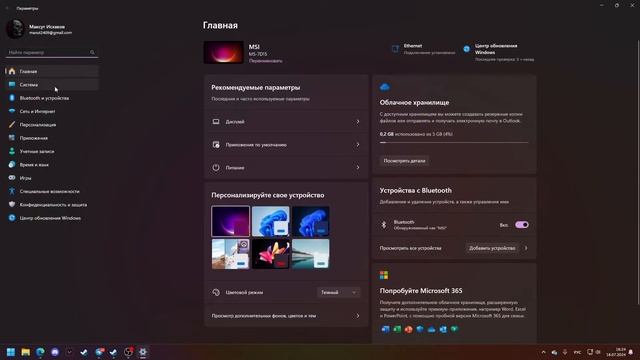The width and height of the screenshot is (640, 360).
Task: Open the clock and date in taskbar
Action: pyautogui.click(x=616, y=352)
